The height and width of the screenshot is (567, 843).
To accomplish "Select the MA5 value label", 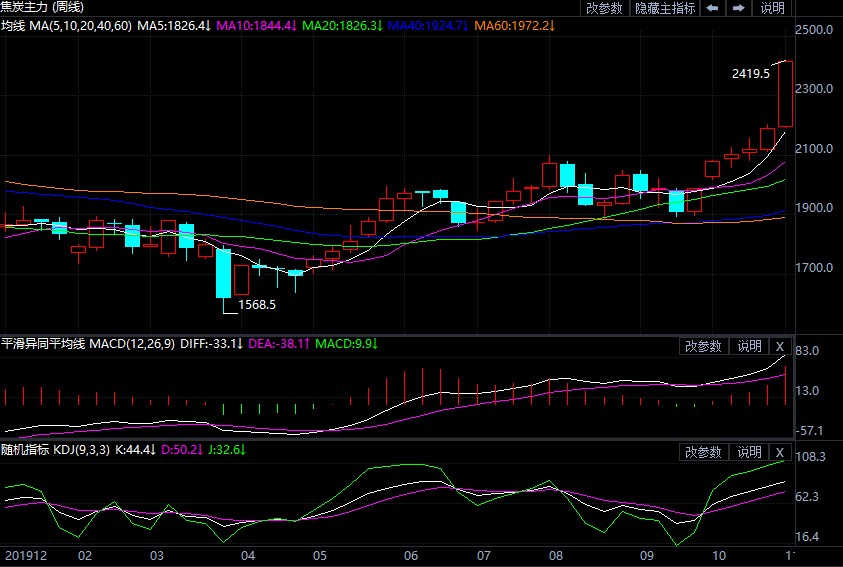I will click(x=174, y=25).
